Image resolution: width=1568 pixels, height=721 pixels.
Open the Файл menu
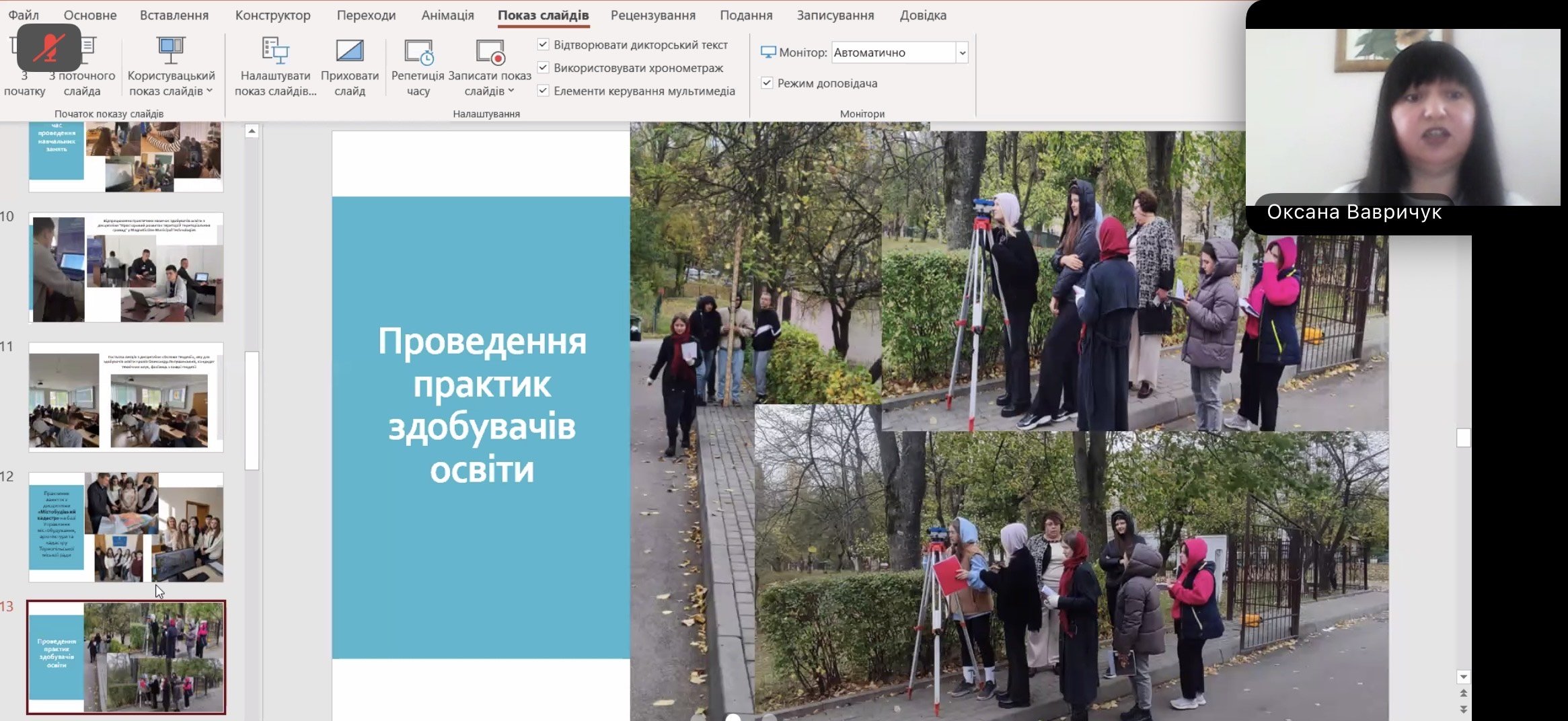click(24, 15)
